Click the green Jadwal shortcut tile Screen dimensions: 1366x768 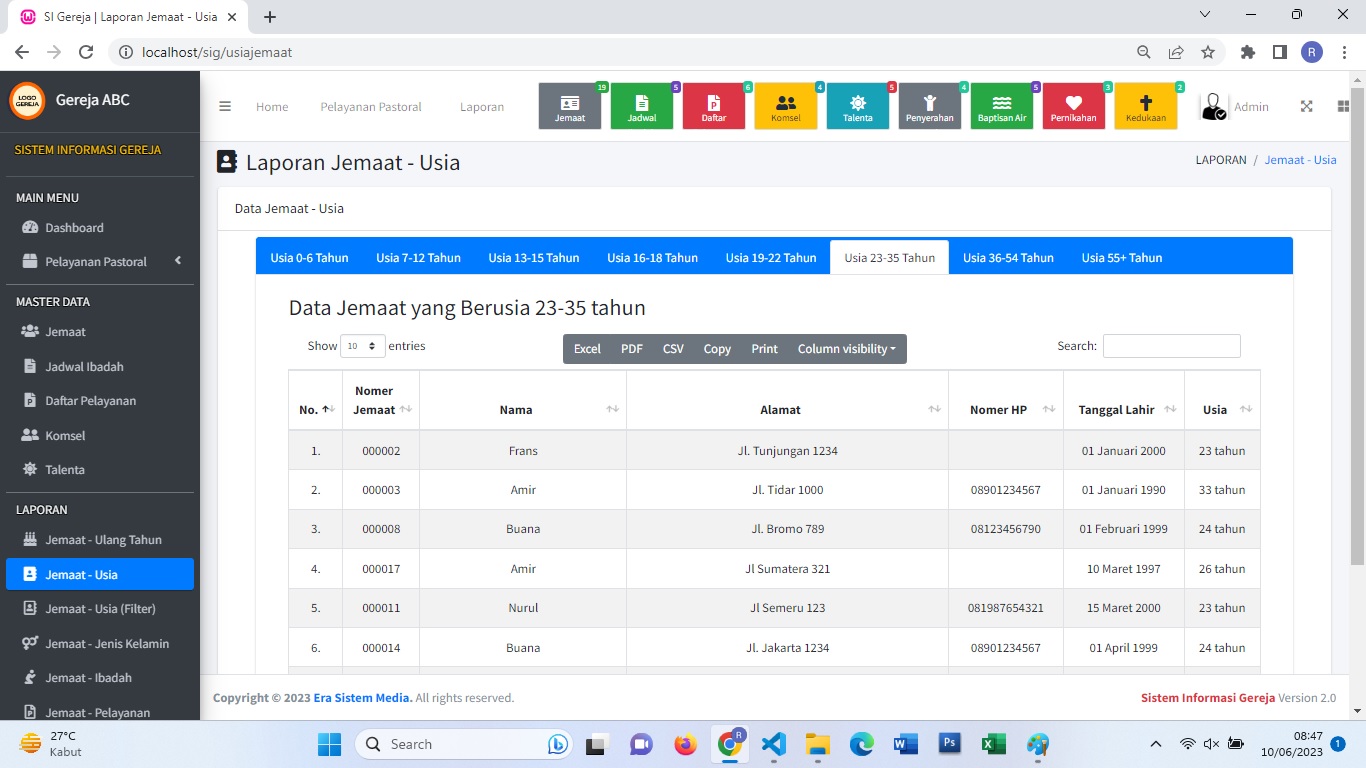[x=642, y=106]
